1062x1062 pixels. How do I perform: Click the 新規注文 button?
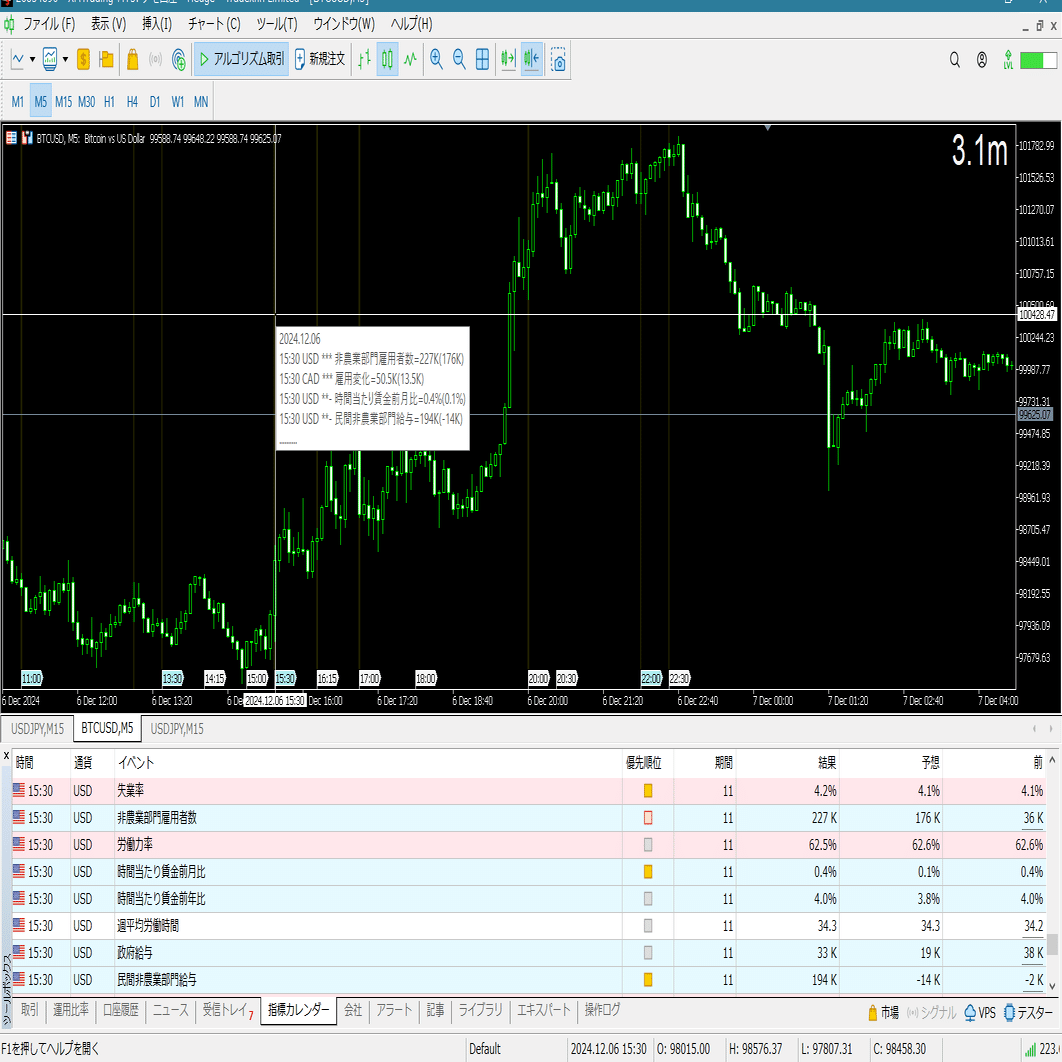(x=320, y=59)
